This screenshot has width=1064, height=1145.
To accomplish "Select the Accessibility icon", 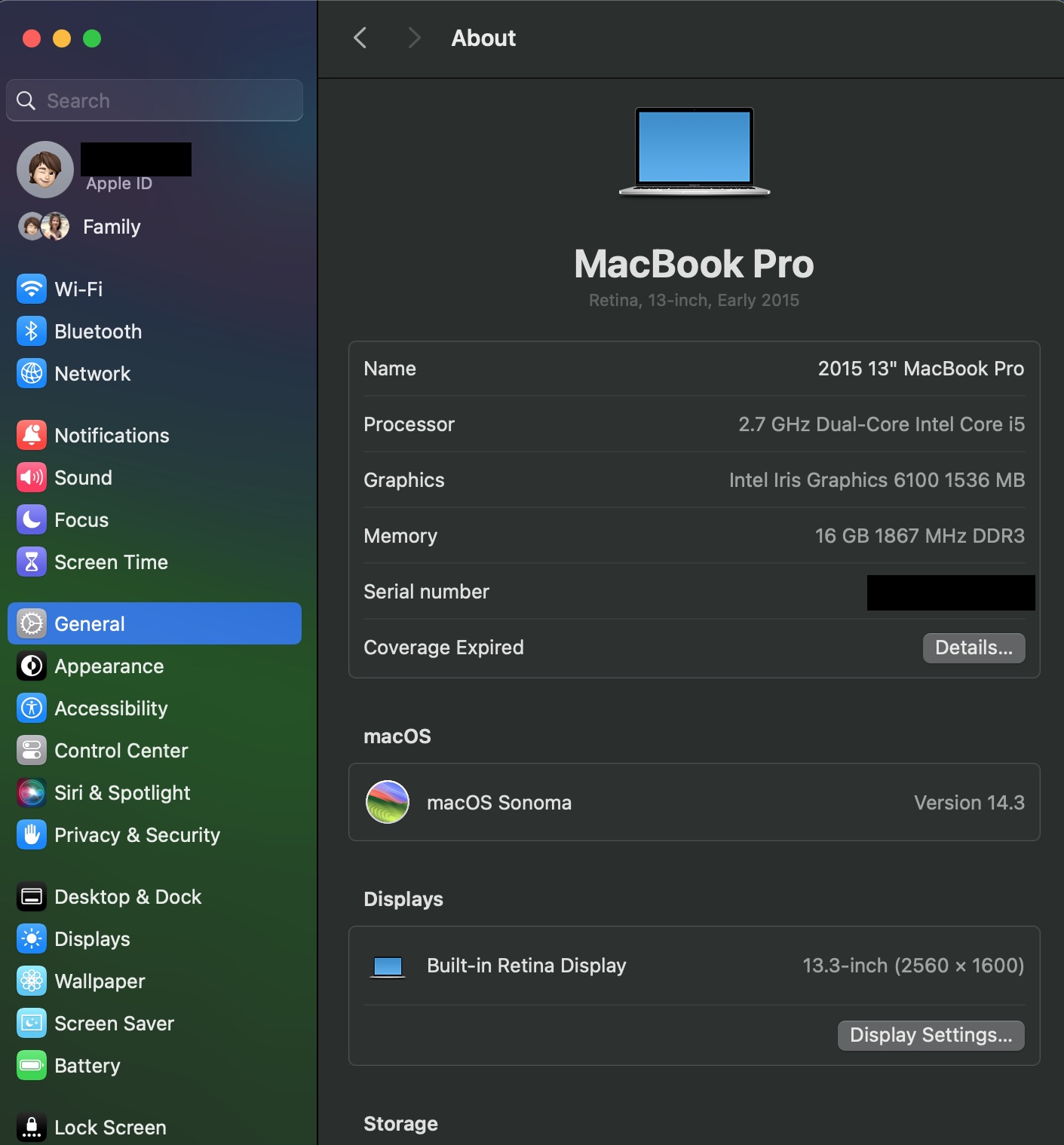I will (x=32, y=708).
